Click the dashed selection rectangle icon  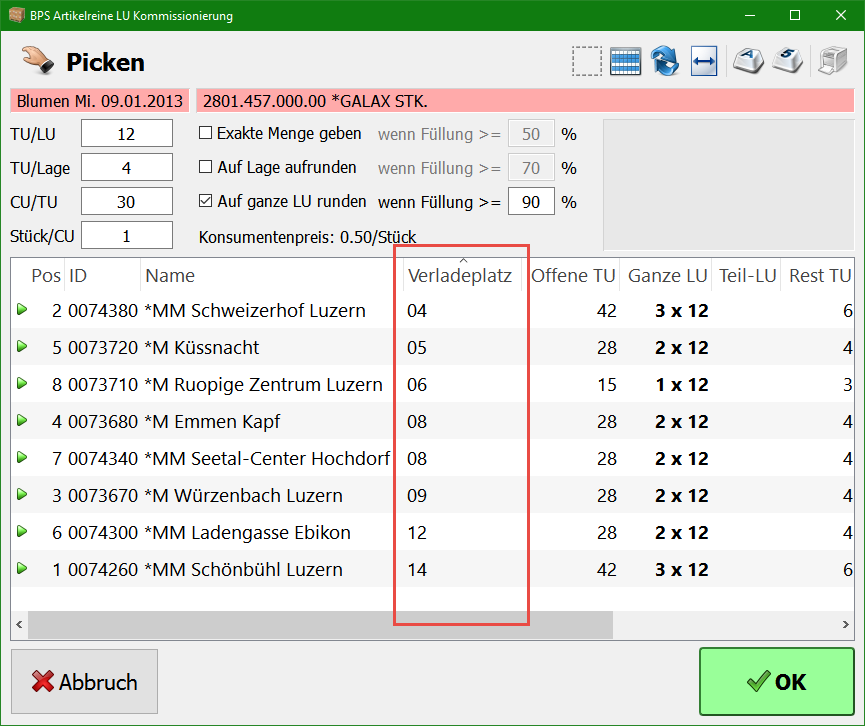[587, 62]
